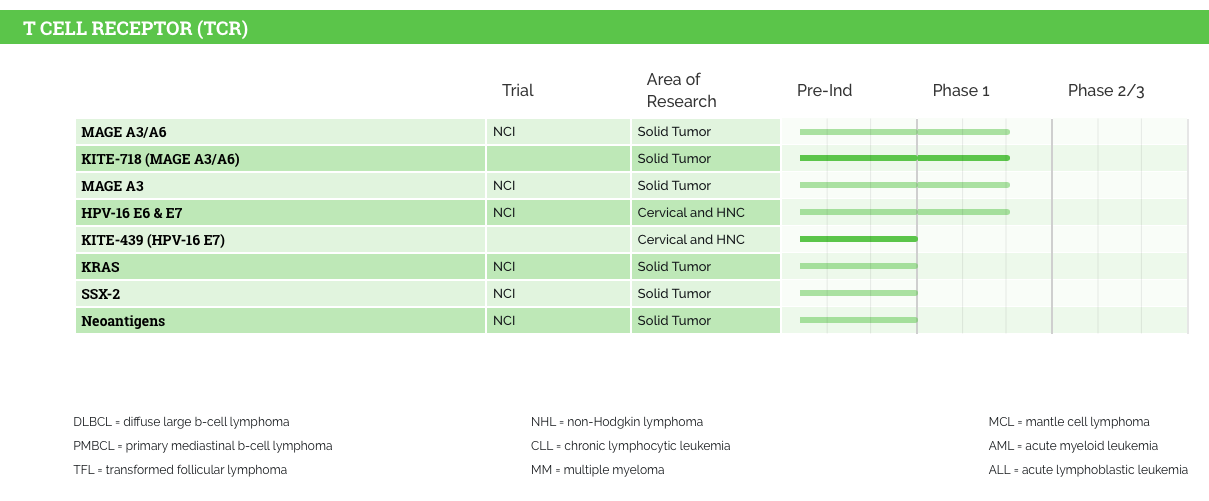Click the Neoantigens row progress bar
Viewport: 1209px width, 501px height.
pos(858,320)
